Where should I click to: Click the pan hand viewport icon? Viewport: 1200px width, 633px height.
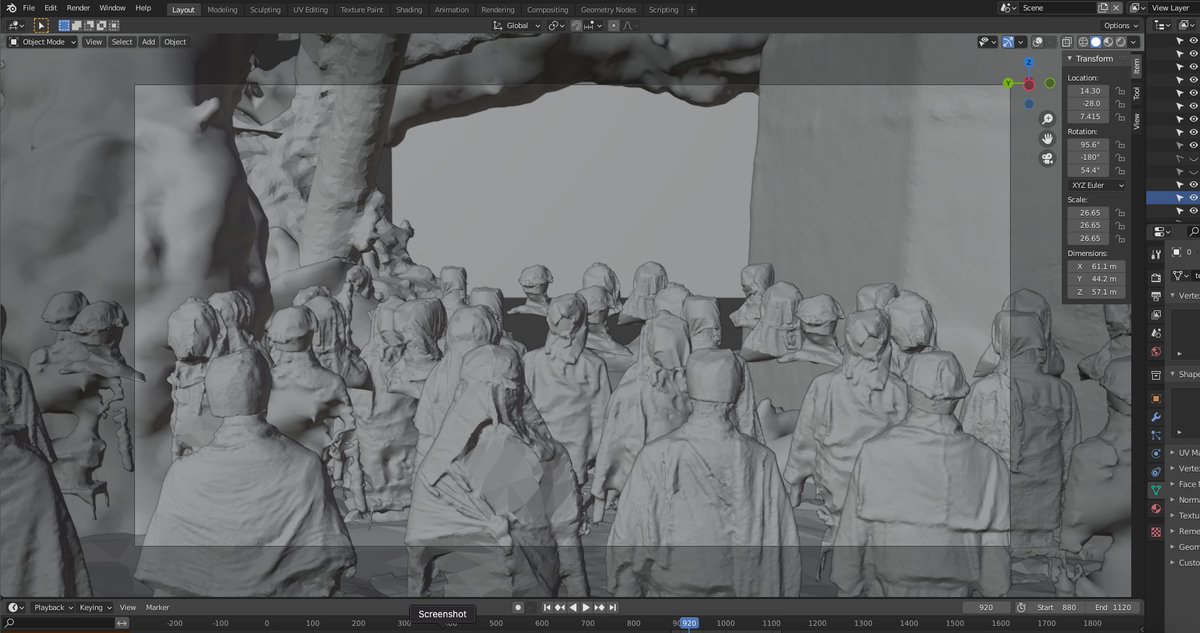click(1047, 138)
